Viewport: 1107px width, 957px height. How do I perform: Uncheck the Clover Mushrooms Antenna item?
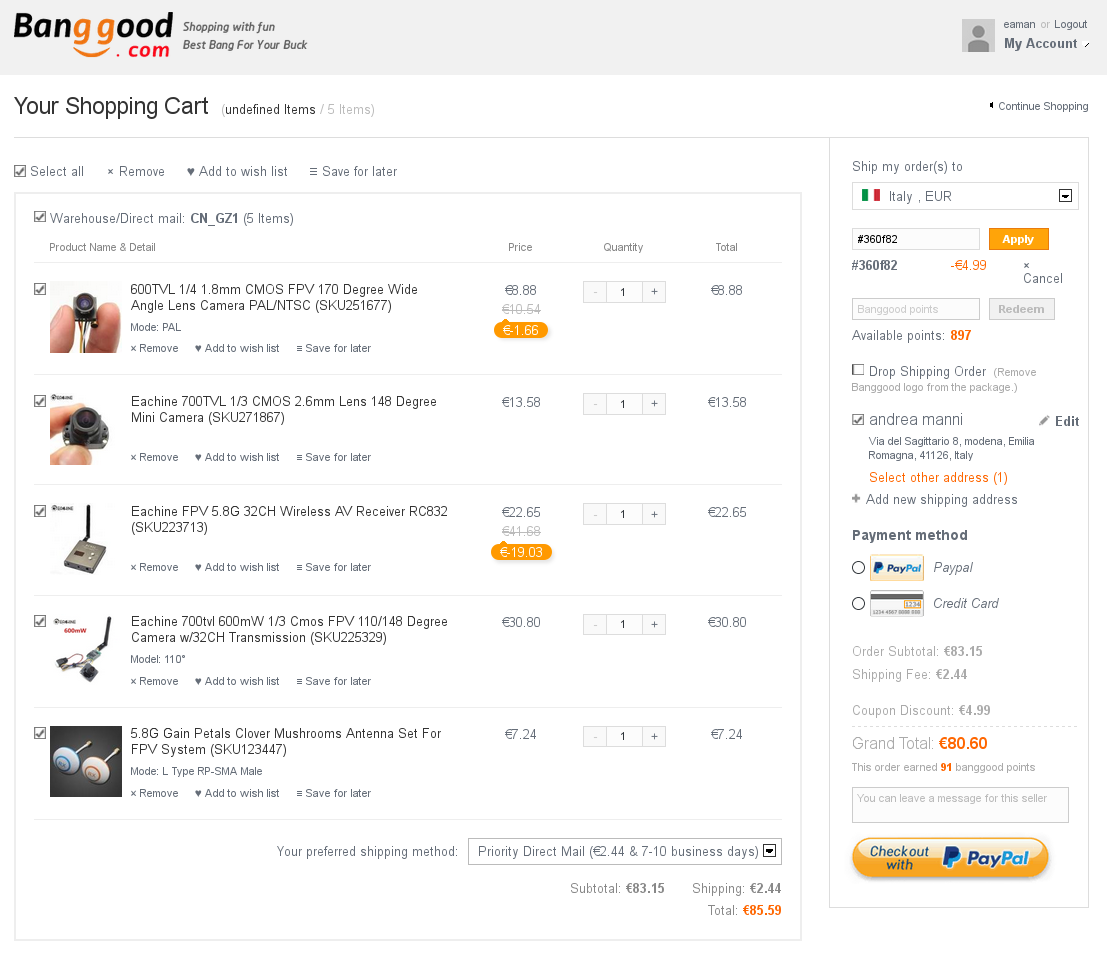[x=40, y=733]
